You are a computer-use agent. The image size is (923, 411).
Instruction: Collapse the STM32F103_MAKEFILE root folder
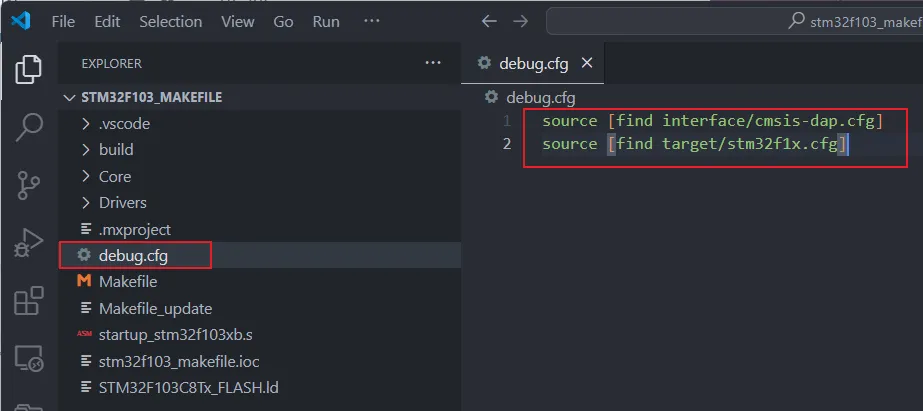tap(142, 98)
